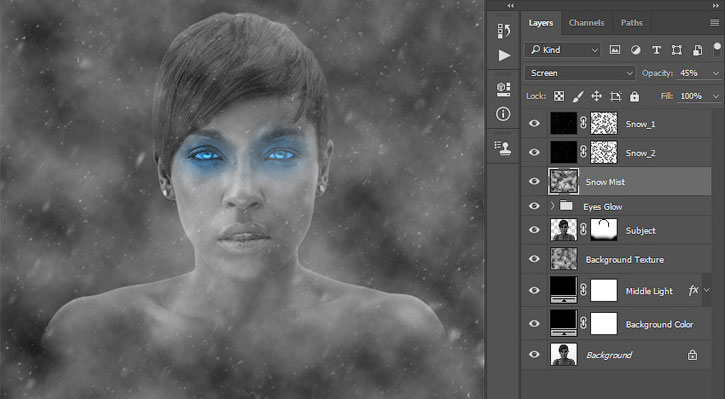Viewport: 725px width, 399px height.
Task: Select the Snow_2 layer mask thumbnail
Action: coord(604,153)
